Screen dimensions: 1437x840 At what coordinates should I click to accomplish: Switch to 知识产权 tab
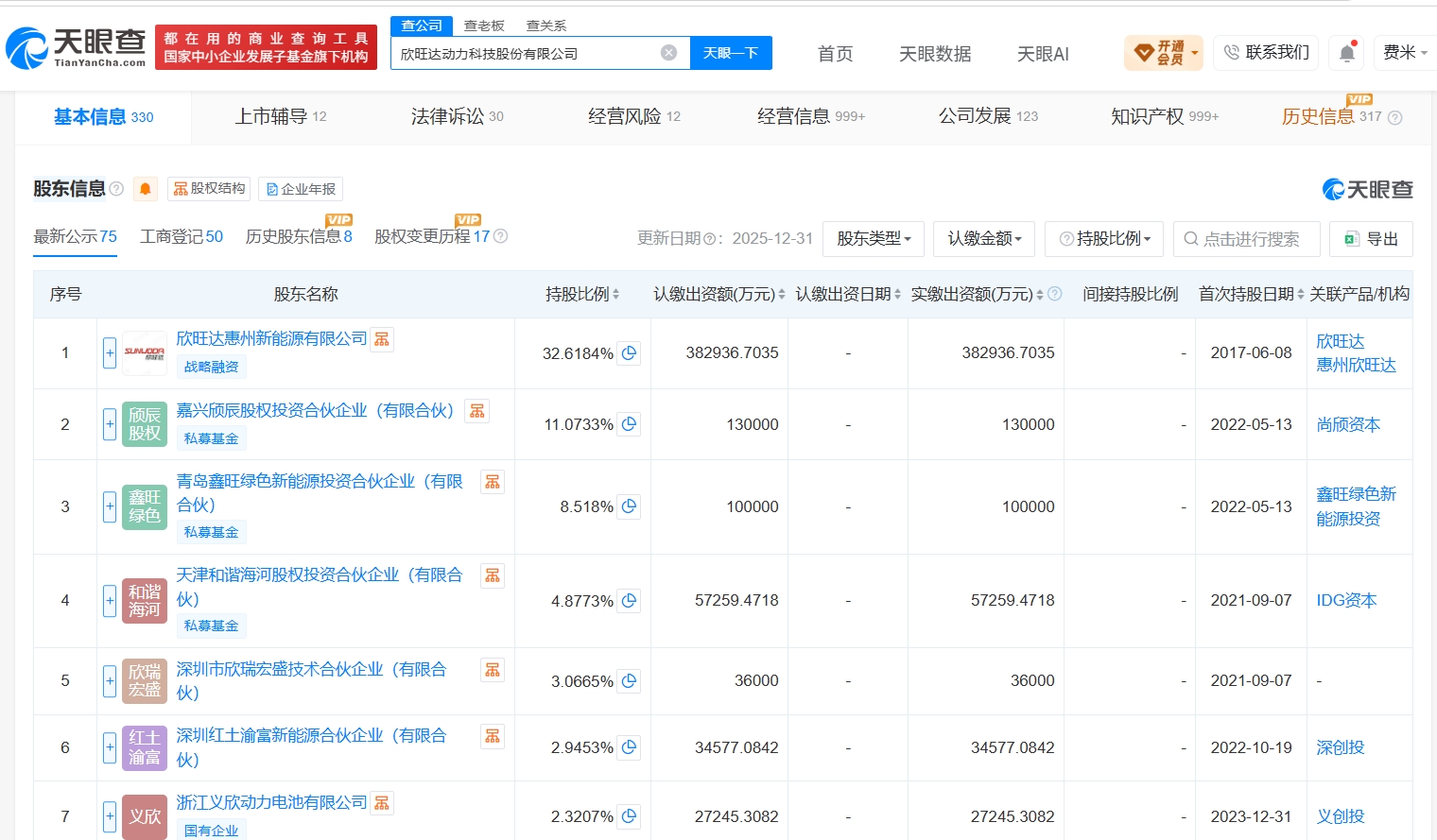click(x=1165, y=117)
